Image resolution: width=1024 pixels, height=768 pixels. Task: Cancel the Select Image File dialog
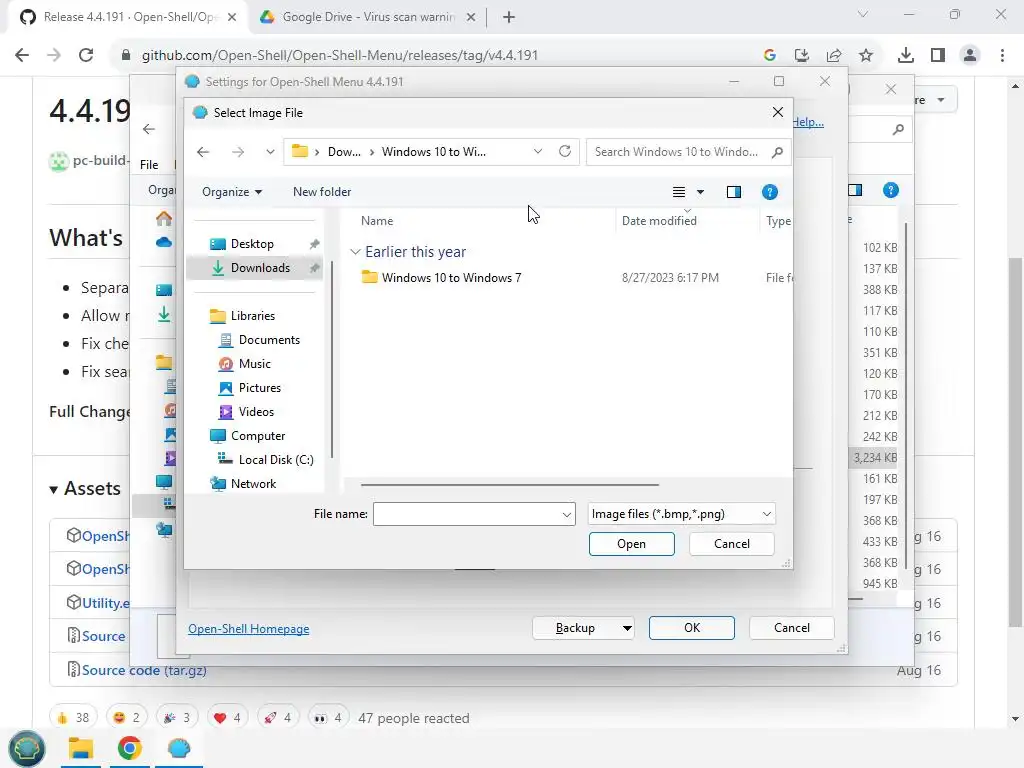731,544
